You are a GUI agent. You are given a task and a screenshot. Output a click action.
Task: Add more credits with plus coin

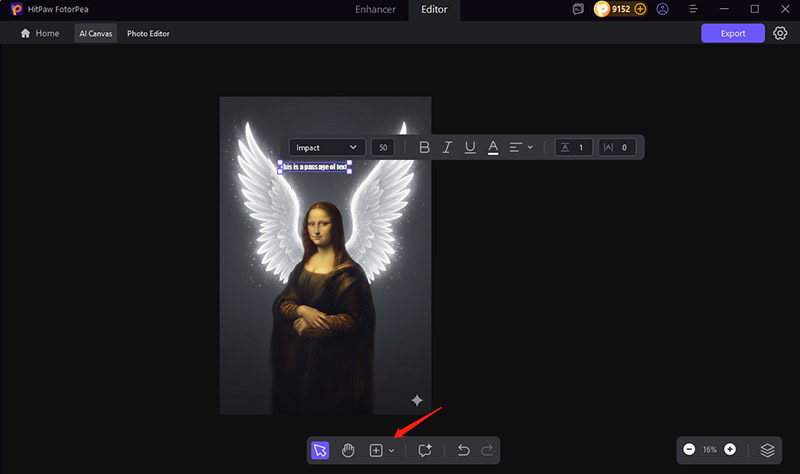point(640,9)
